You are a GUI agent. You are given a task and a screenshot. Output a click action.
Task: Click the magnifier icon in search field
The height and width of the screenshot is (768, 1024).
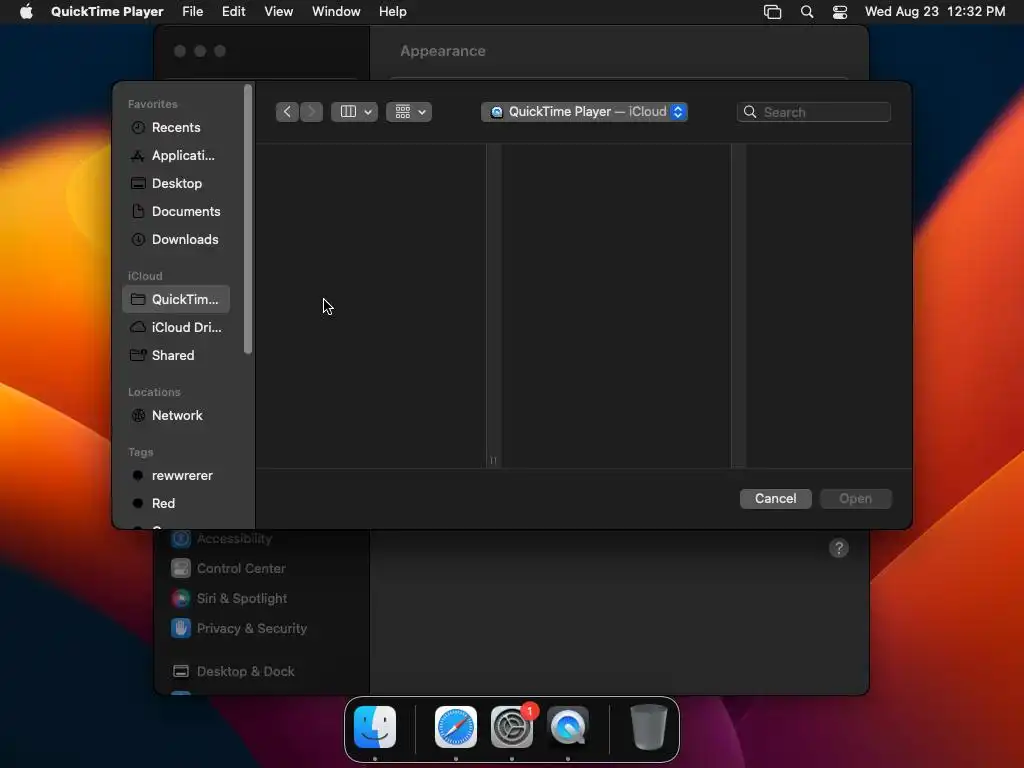[750, 112]
